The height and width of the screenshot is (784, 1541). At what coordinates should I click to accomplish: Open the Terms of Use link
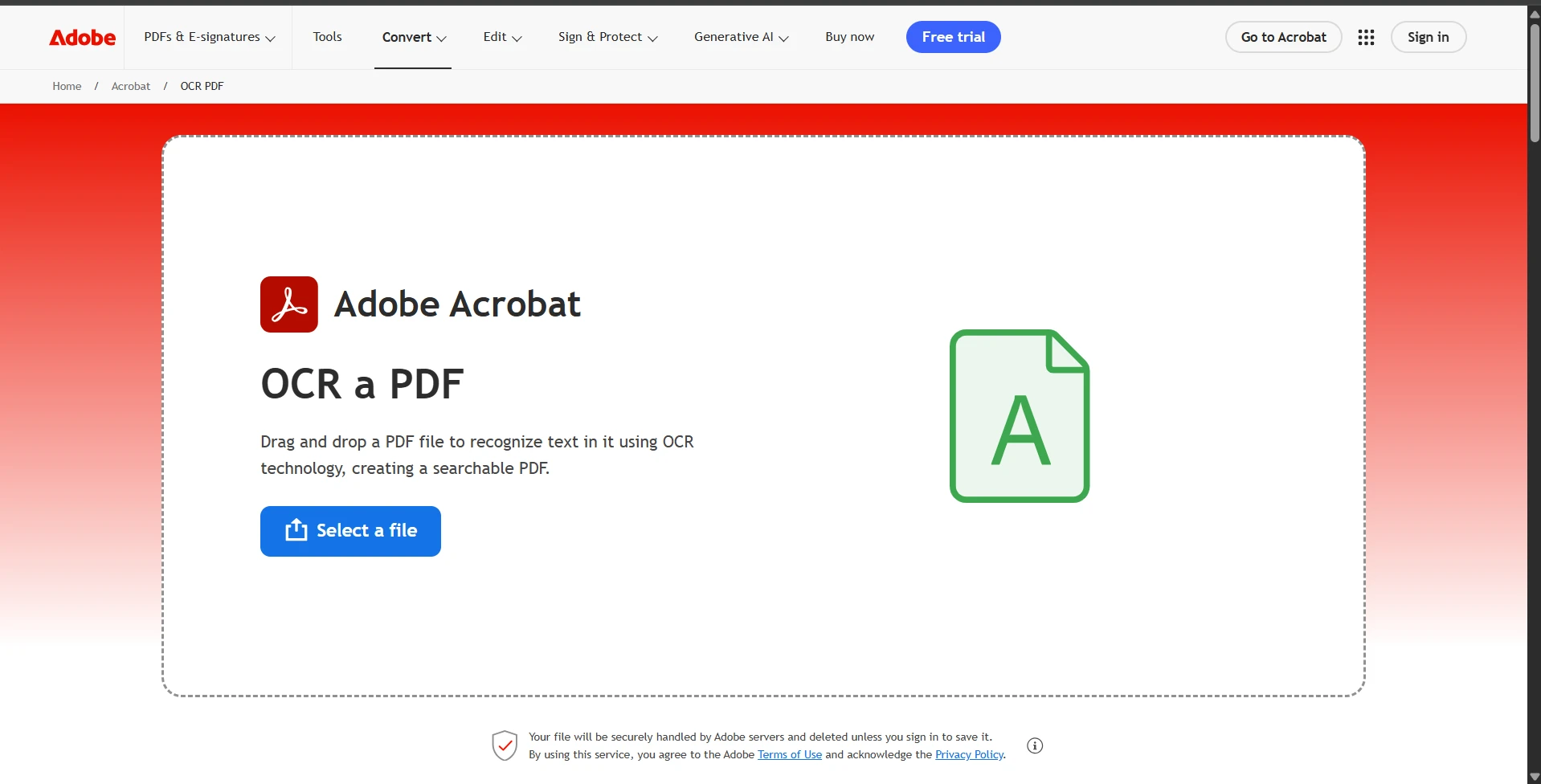click(790, 754)
